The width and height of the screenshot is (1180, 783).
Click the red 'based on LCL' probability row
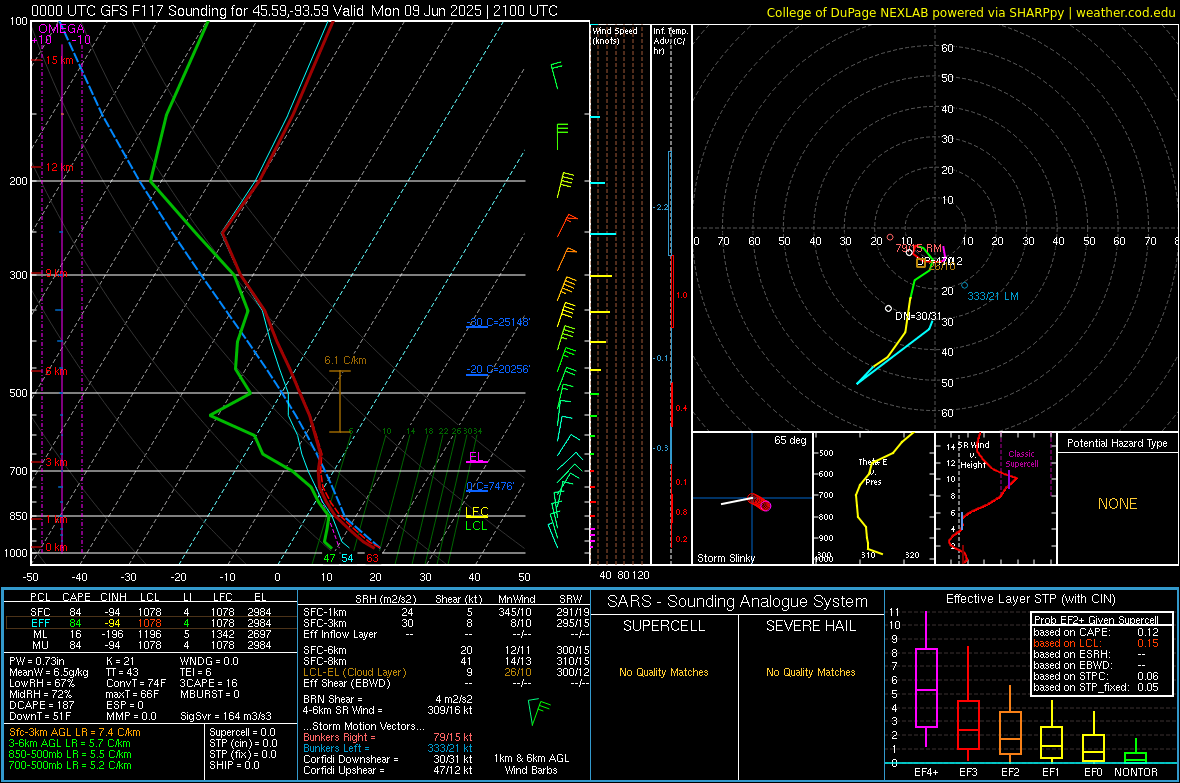coord(1096,643)
